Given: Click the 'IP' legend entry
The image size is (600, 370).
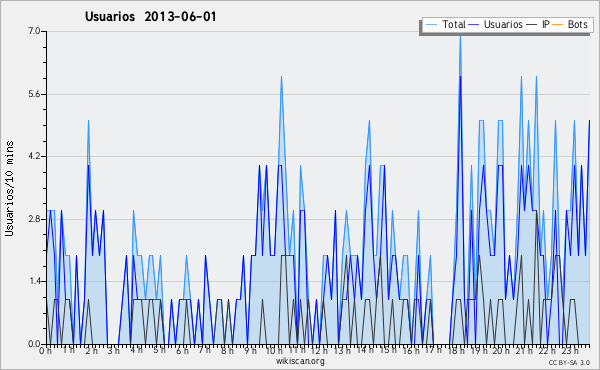Looking at the screenshot, I should [538, 24].
